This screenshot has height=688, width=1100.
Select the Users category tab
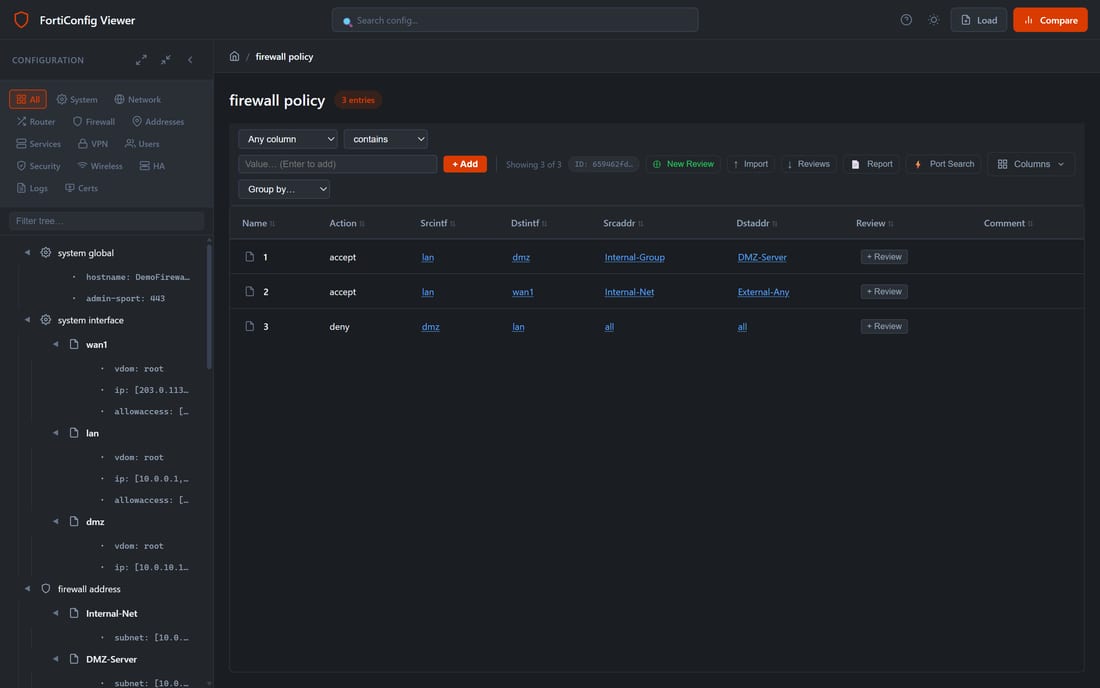coord(142,144)
